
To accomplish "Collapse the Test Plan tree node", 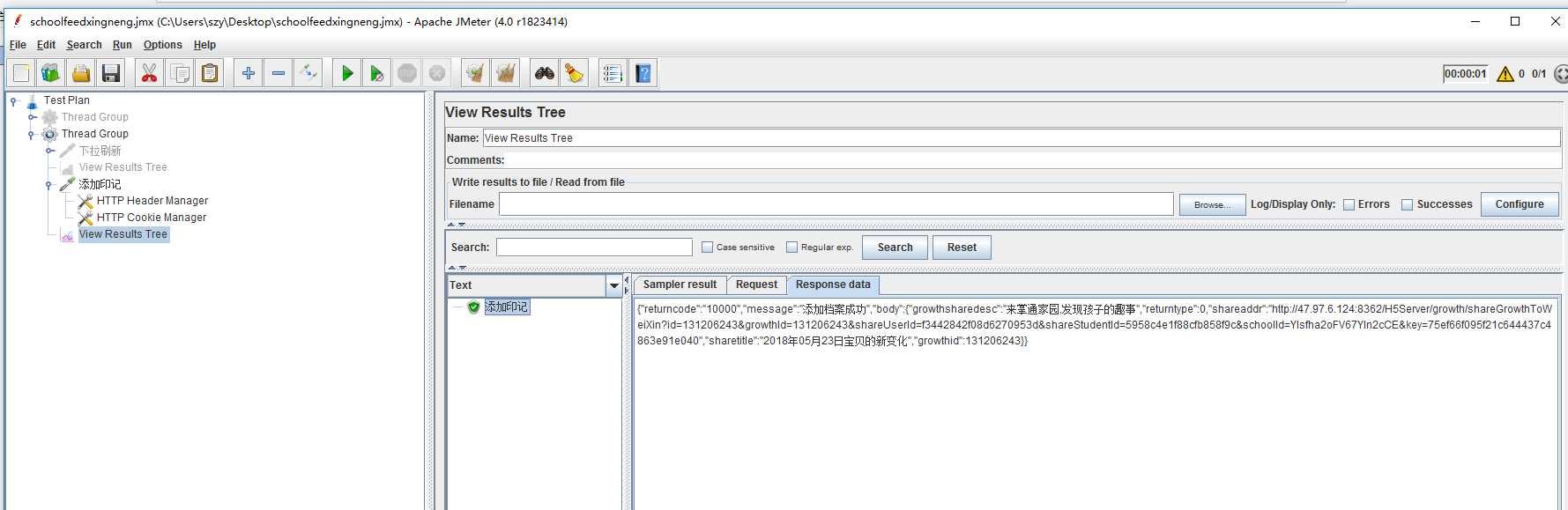I will pyautogui.click(x=13, y=101).
